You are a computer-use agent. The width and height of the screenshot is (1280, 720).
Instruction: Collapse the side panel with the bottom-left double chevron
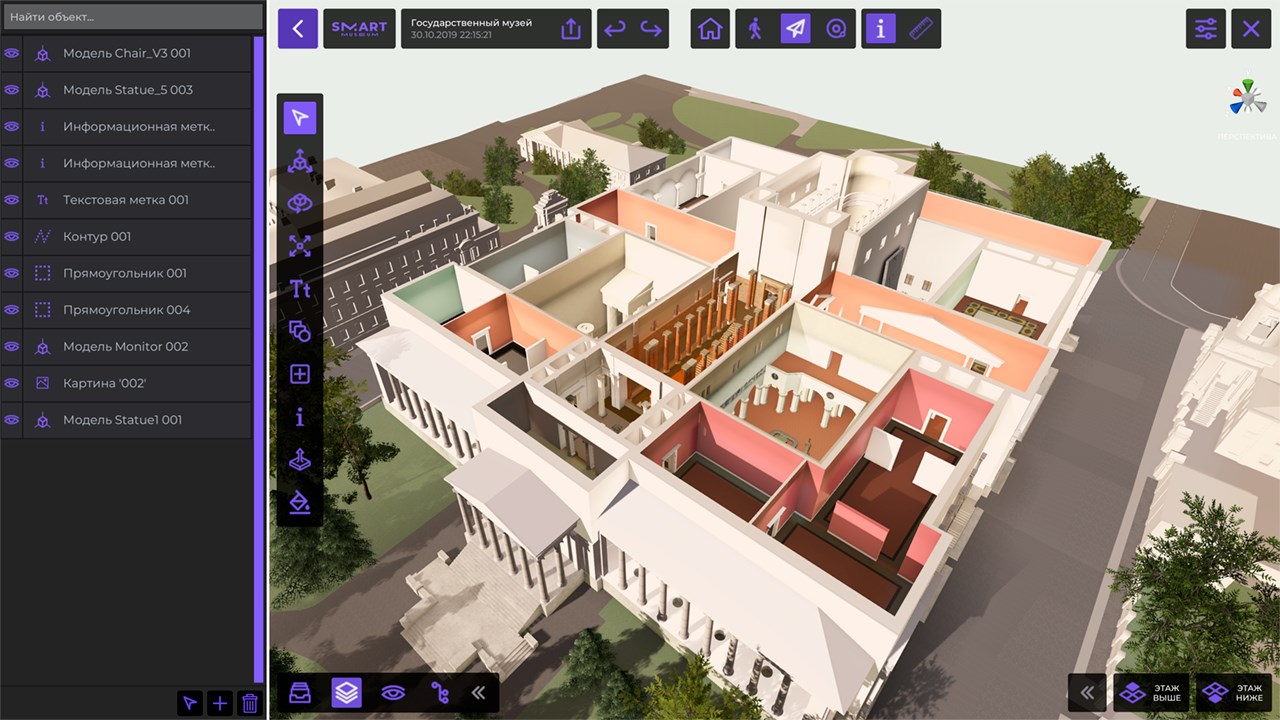(478, 692)
